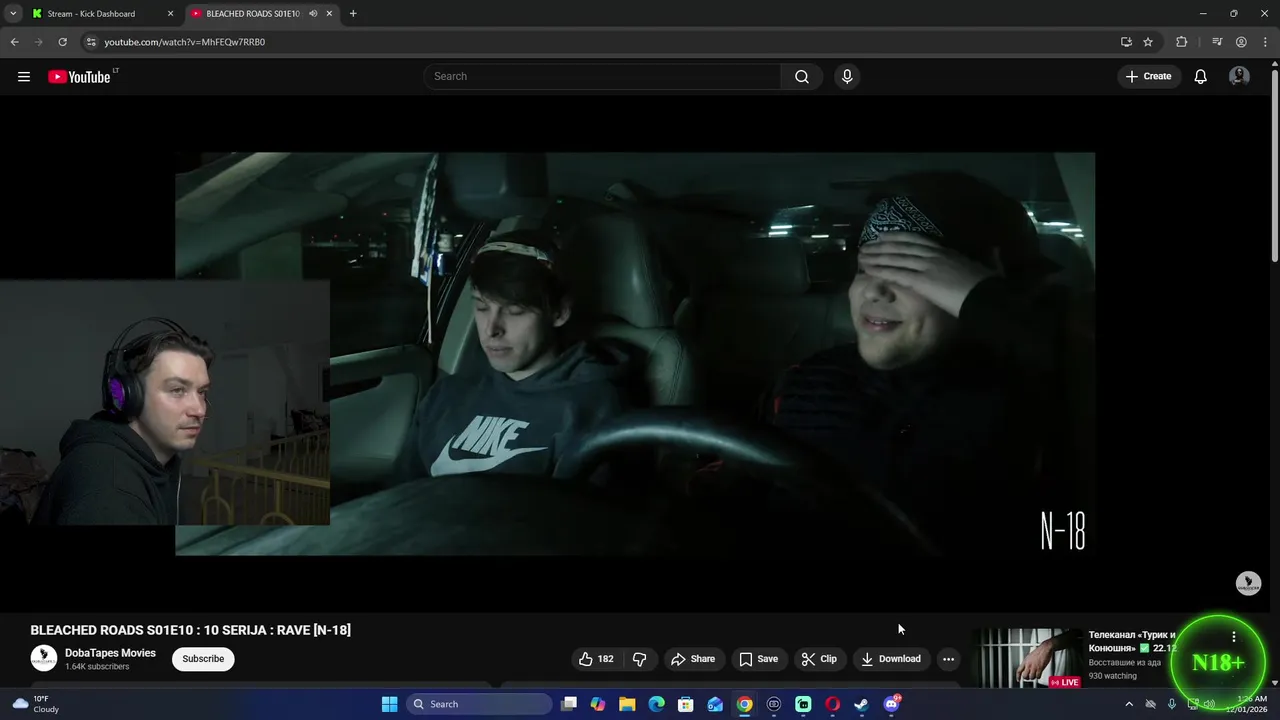Select the BLEACHED ROADS S01E10 tab
Screen dimensions: 1280x720
pyautogui.click(x=252, y=14)
